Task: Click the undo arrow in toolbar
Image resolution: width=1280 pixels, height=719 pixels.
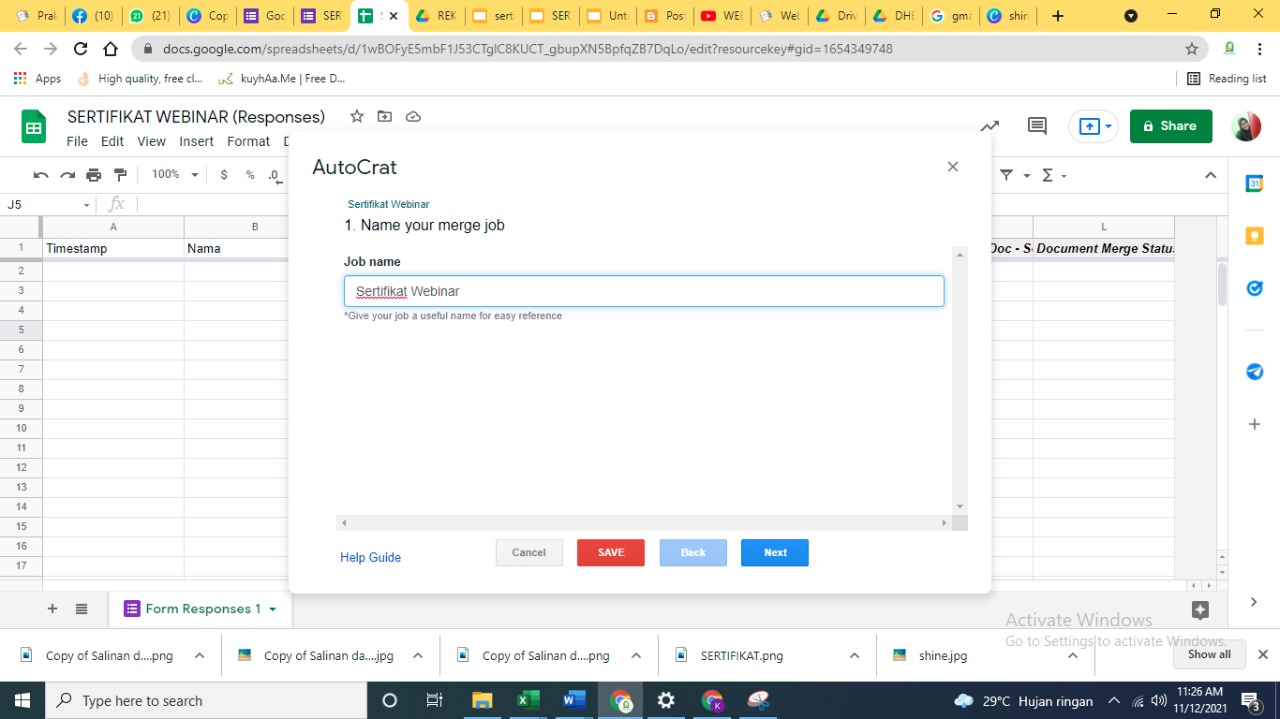Action: pos(41,175)
